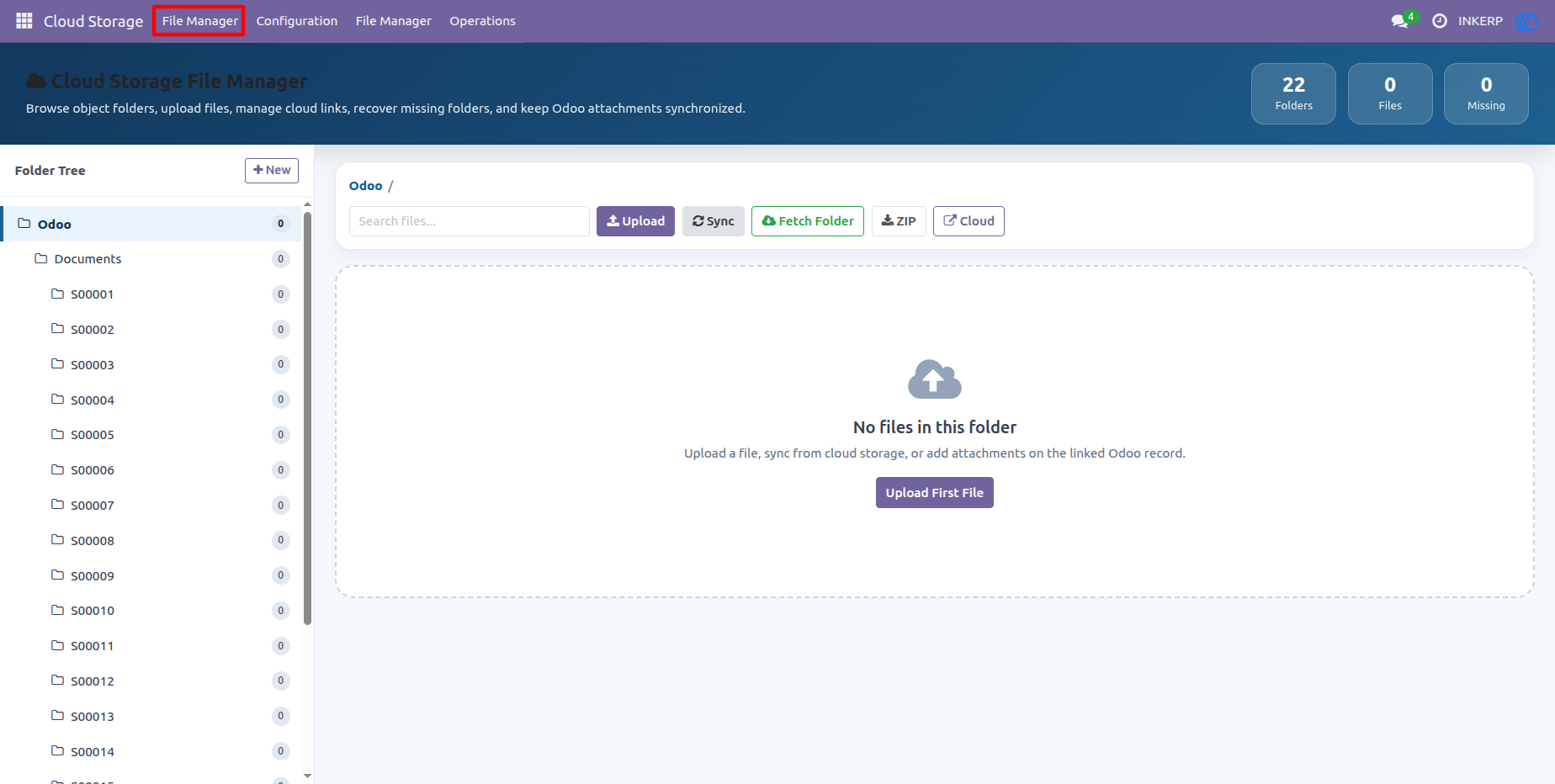Open the apps grid menu icon
Image resolution: width=1555 pixels, height=784 pixels.
[24, 20]
